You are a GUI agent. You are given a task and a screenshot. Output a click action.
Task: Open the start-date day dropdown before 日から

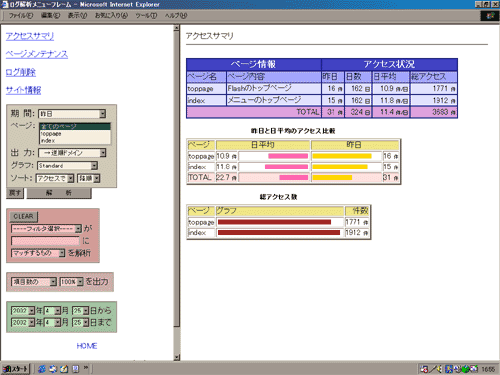pyautogui.click(x=81, y=311)
